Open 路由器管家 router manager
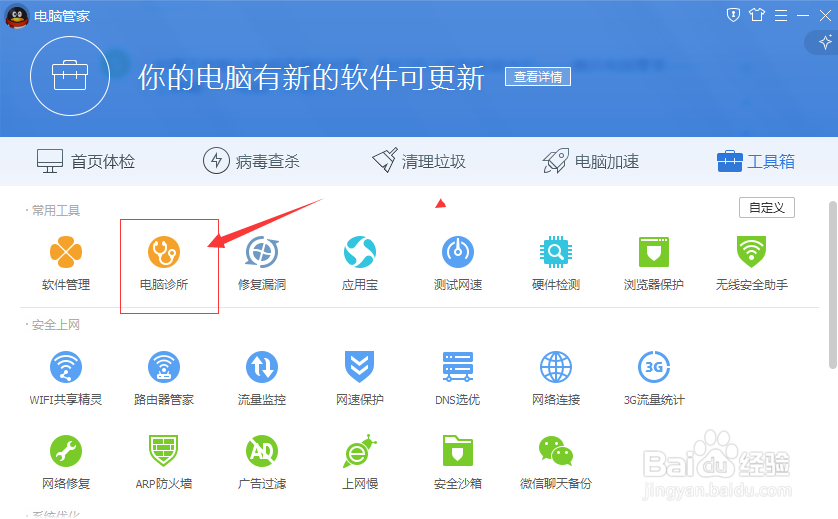The width and height of the screenshot is (838, 519). point(164,367)
